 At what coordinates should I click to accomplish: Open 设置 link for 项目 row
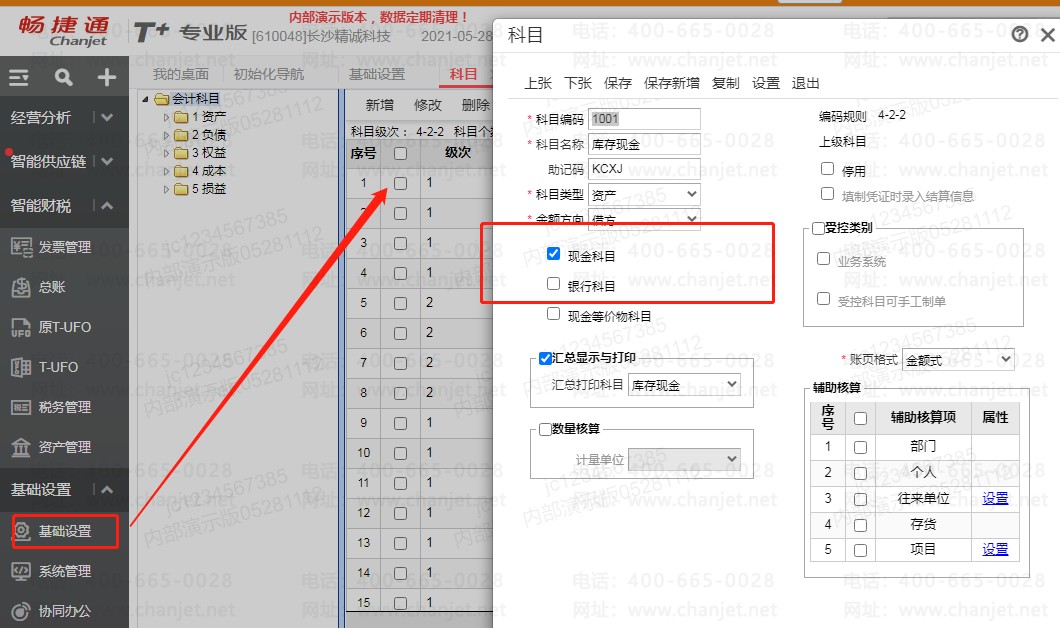coord(994,550)
